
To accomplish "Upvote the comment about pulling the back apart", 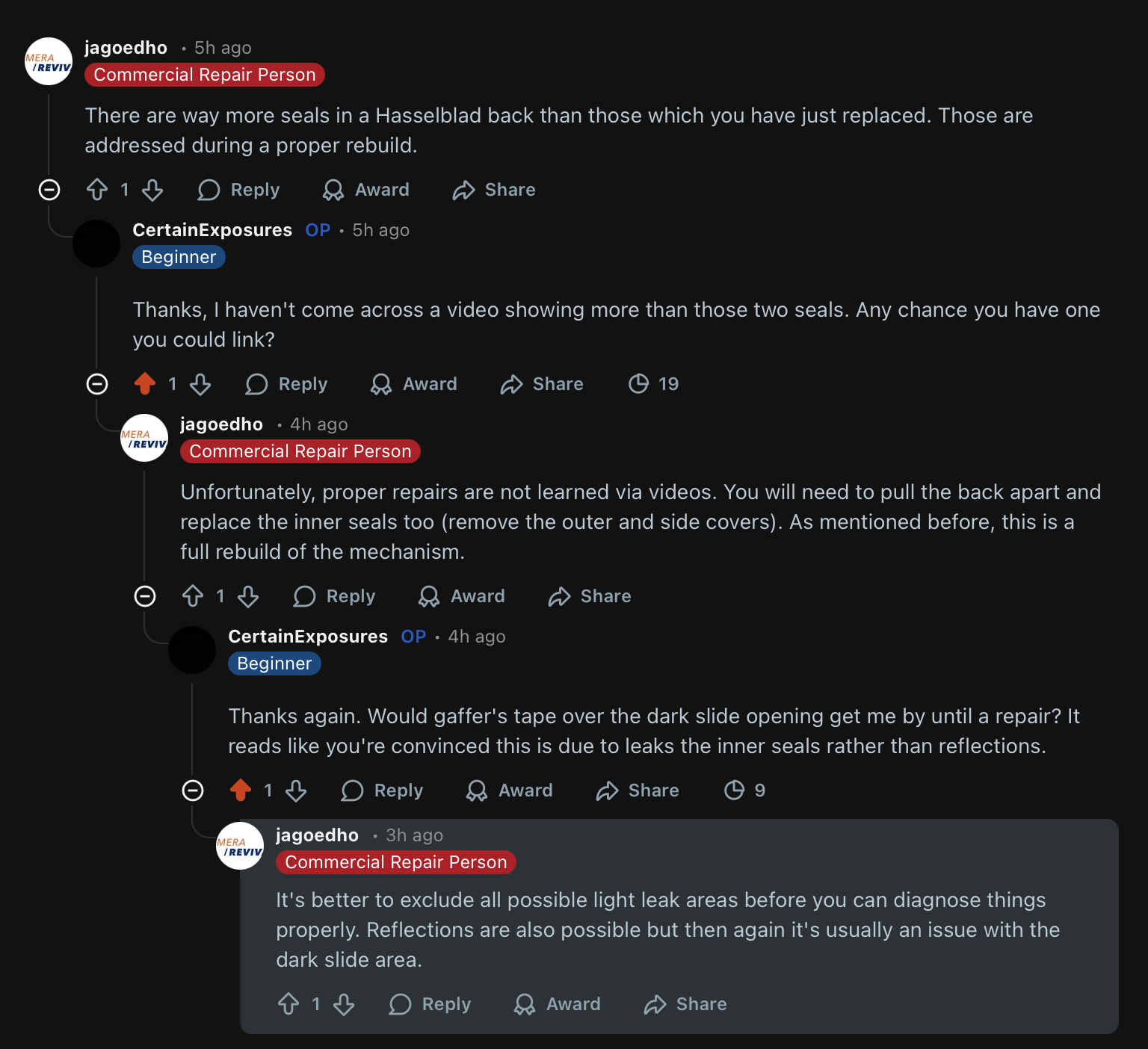I will tap(193, 596).
